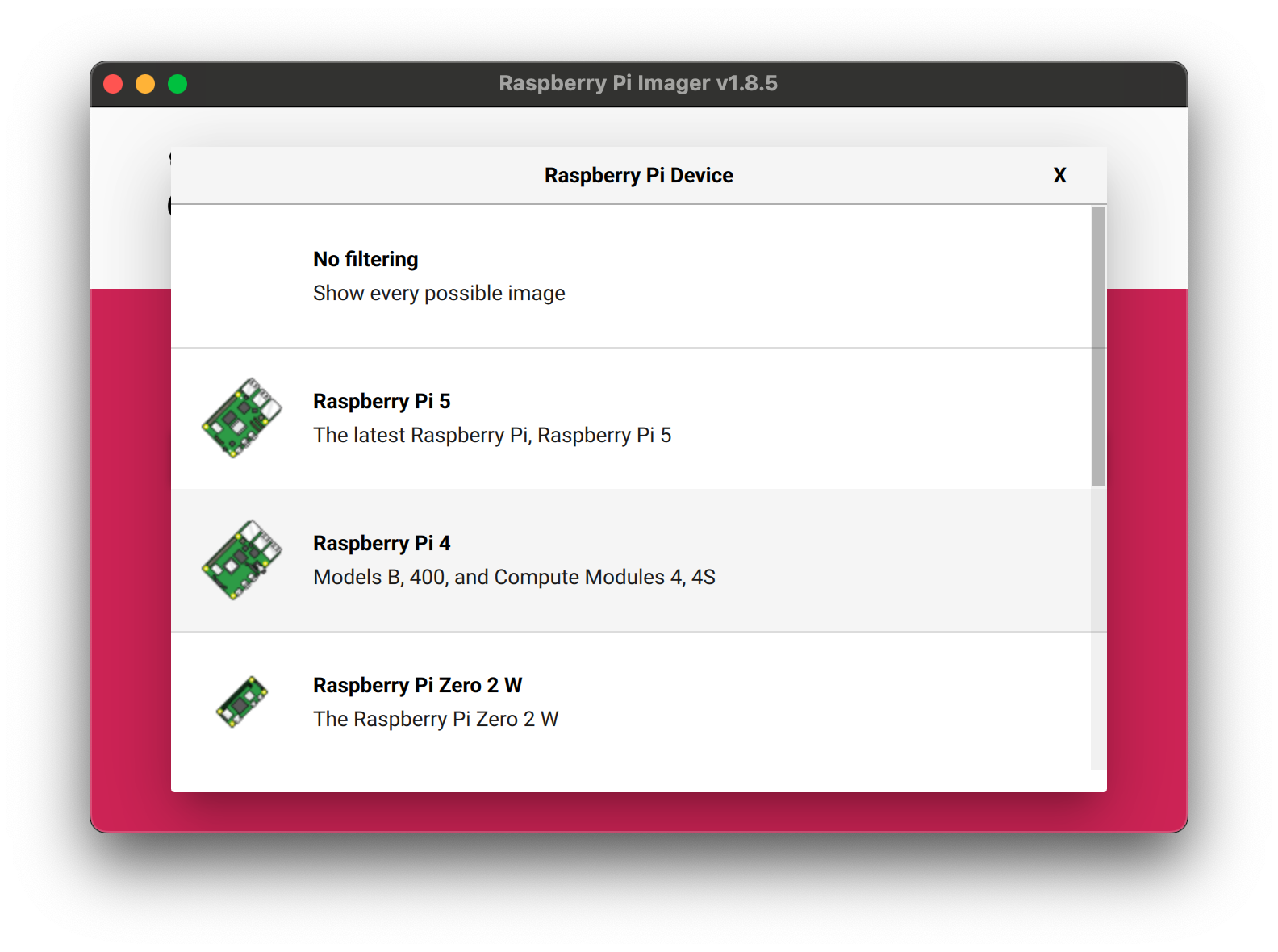Click the Raspberry Pi 4 board icon
Viewport: 1278px width, 952px height.
[x=242, y=560]
